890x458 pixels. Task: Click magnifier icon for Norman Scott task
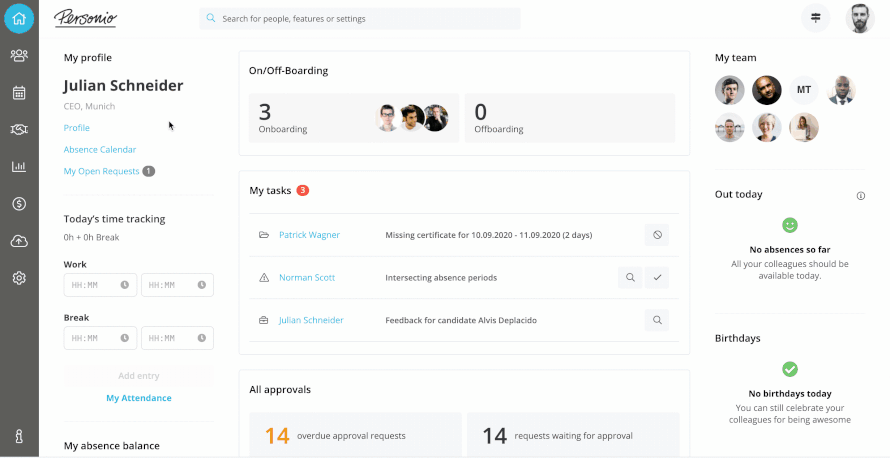pyautogui.click(x=630, y=277)
